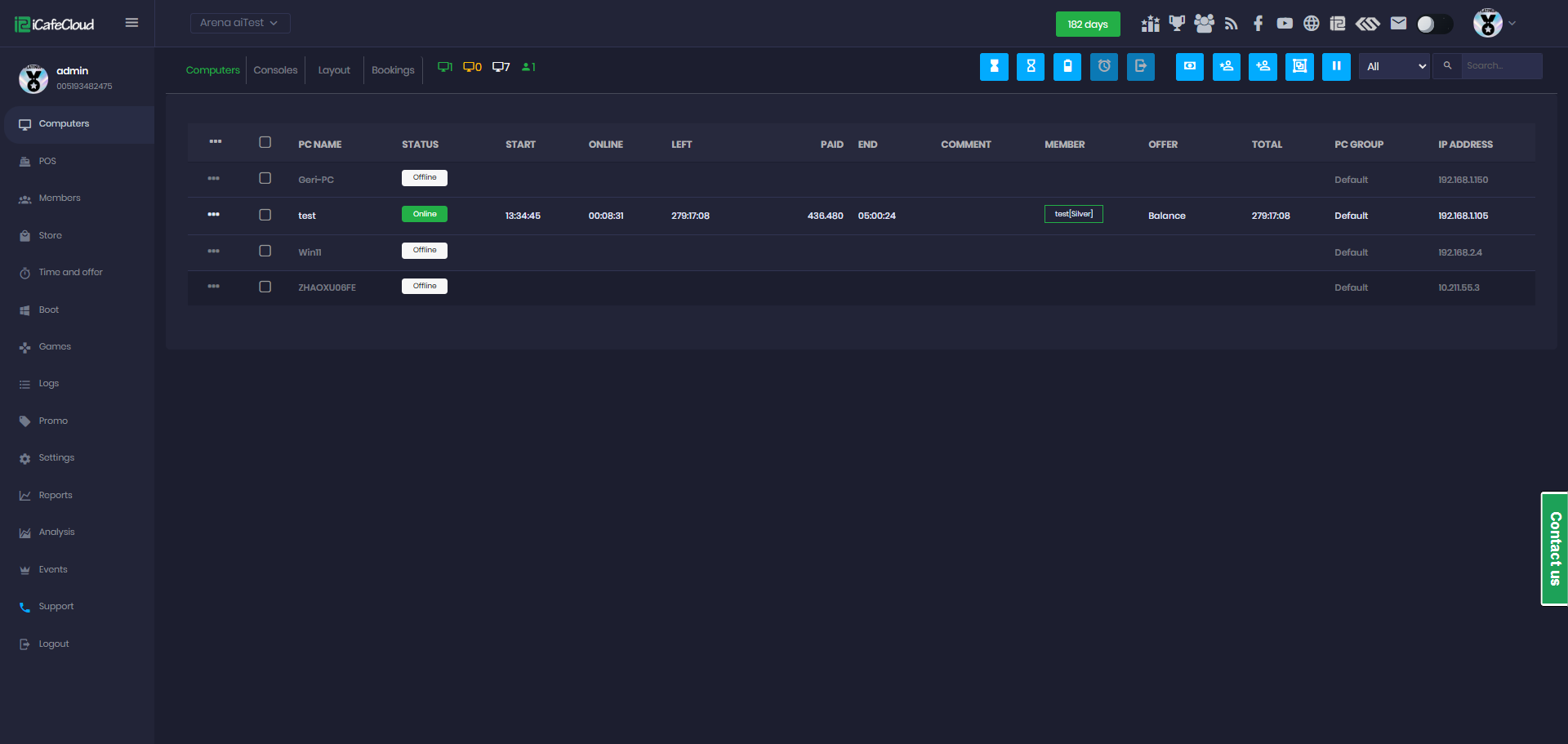Click the globe website icon
This screenshot has height=744, width=1568.
tap(1311, 24)
